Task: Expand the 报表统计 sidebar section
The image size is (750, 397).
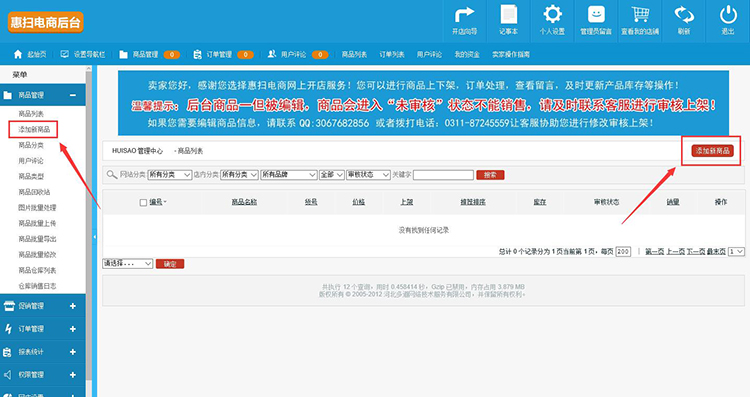Action: (x=73, y=352)
